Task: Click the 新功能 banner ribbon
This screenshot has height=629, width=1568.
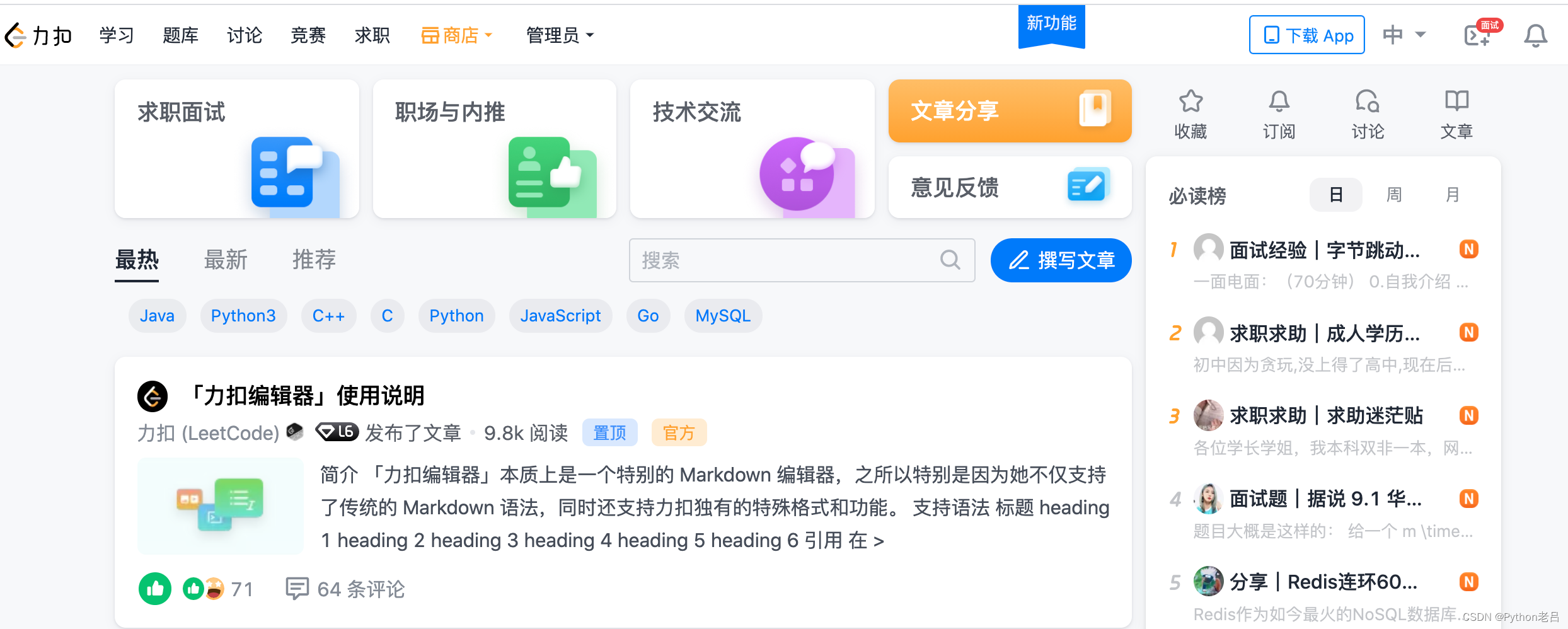Action: tap(1051, 25)
